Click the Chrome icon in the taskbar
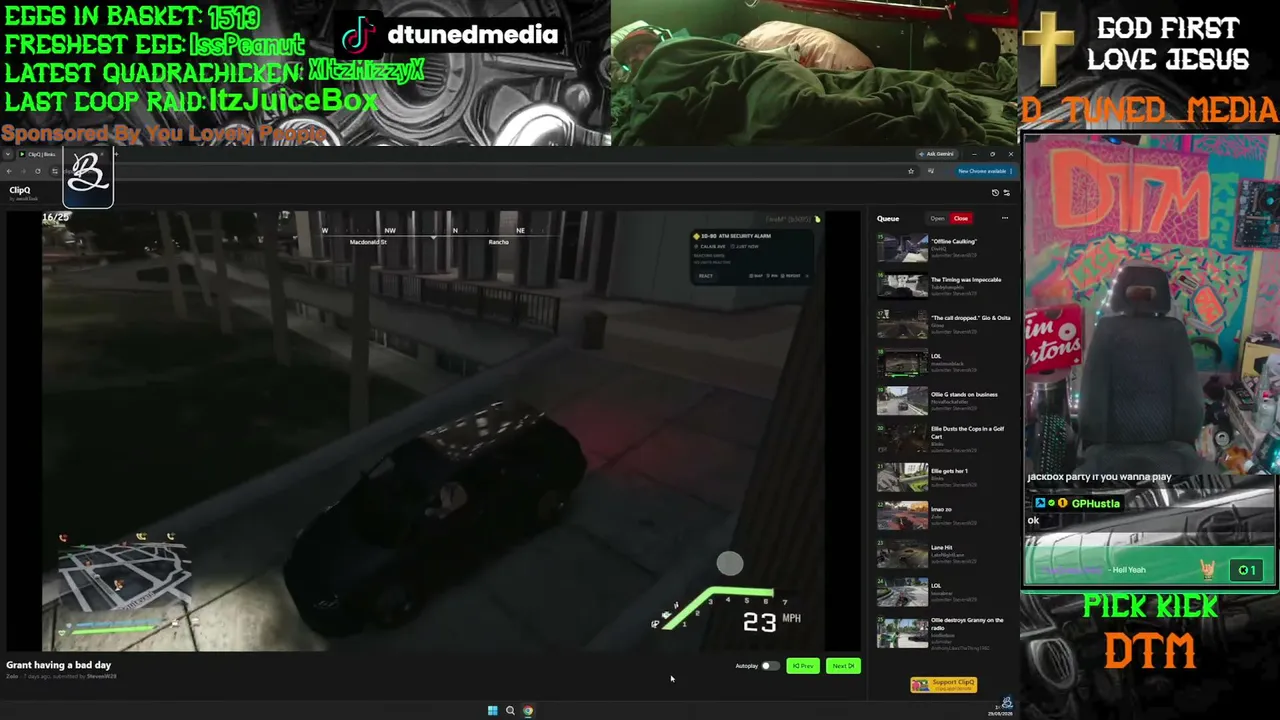 [x=528, y=711]
